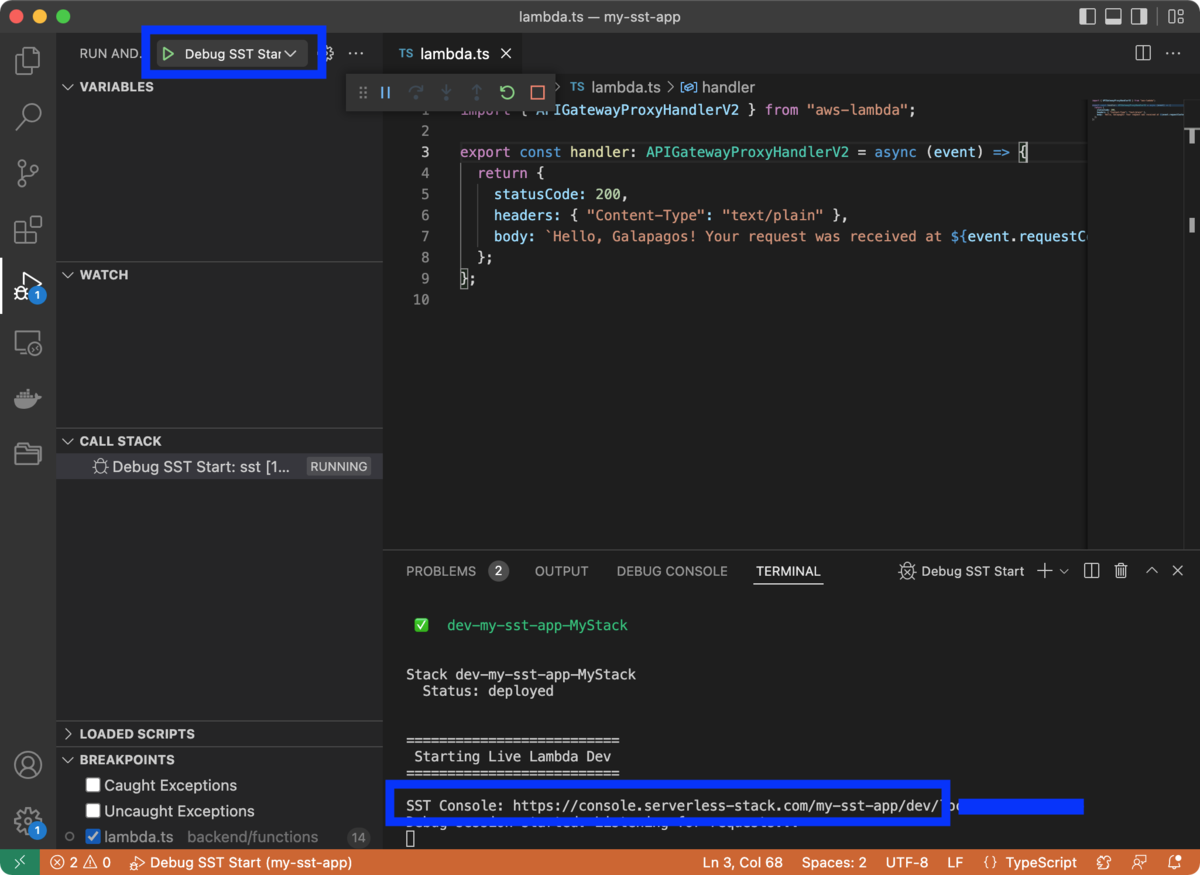Split the terminal panel
The height and width of the screenshot is (875, 1200).
click(1091, 570)
